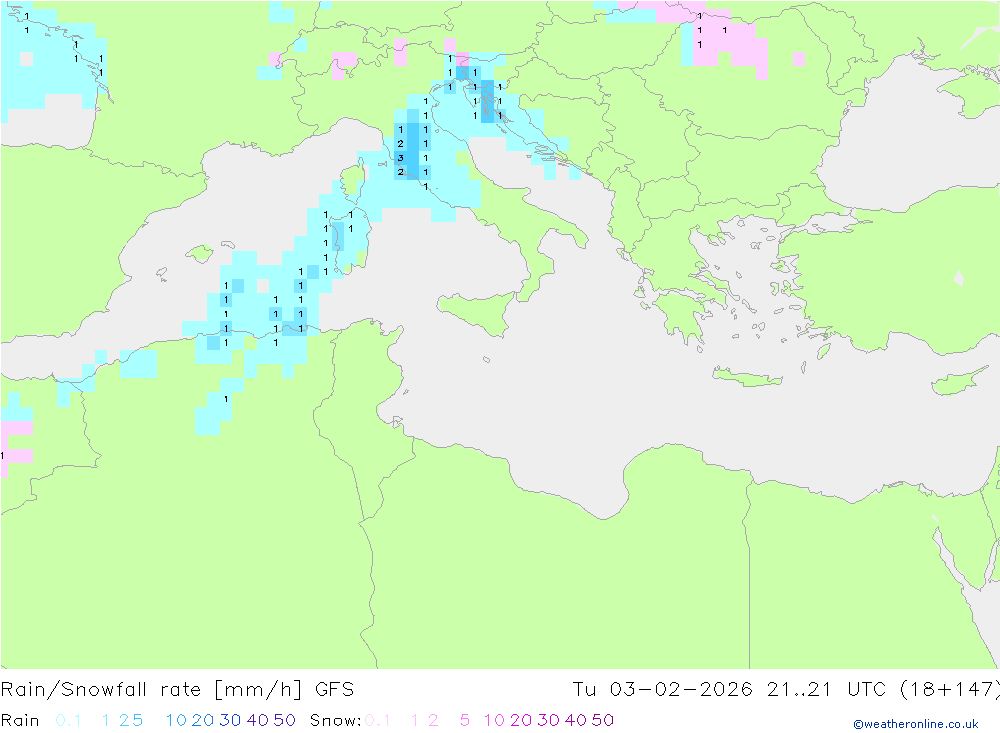Screen dimensions: 1000x733
Task: Choose snow legend value 40
Action: [576, 720]
